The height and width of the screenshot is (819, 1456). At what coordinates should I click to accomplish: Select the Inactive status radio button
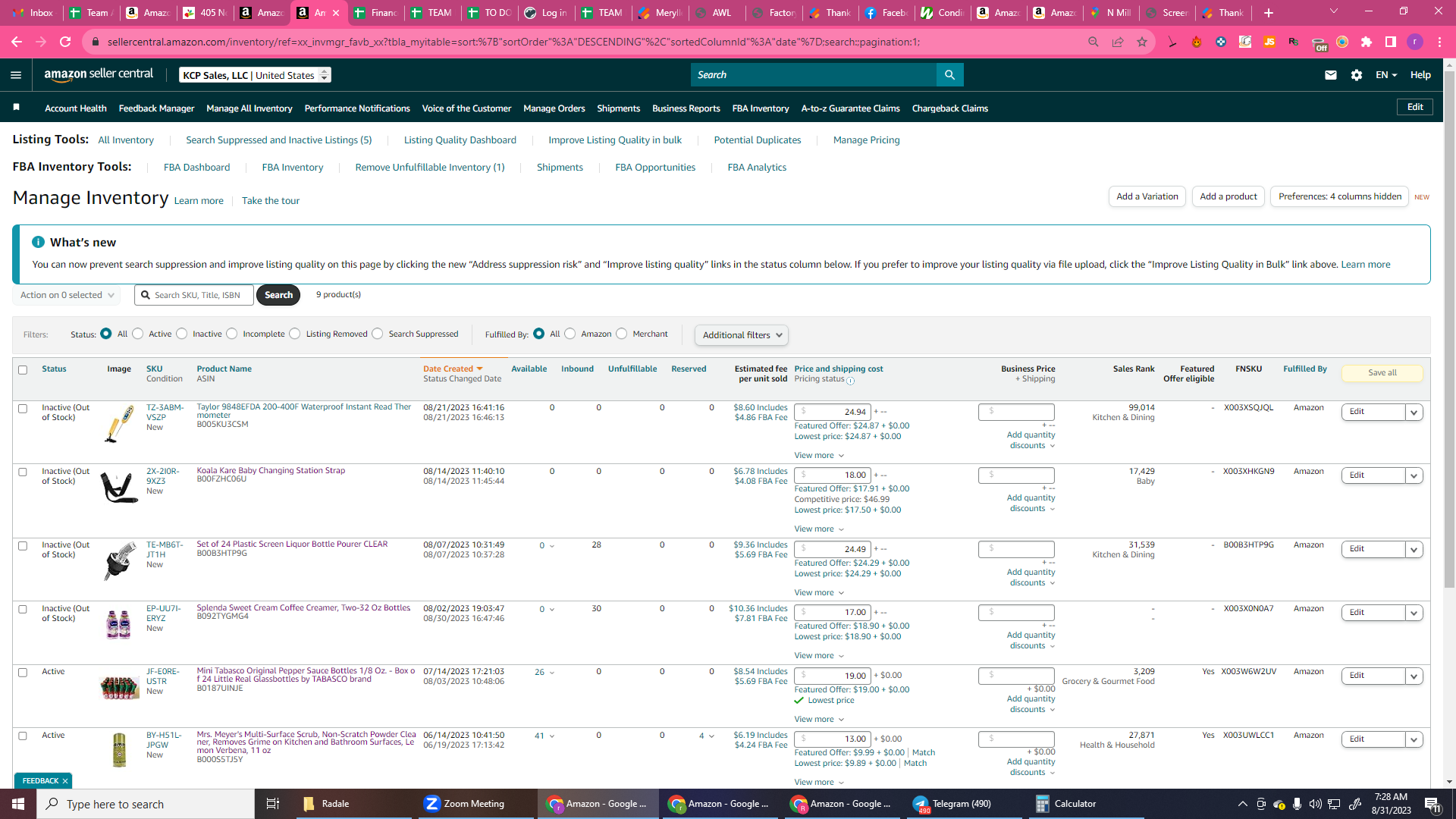(182, 334)
